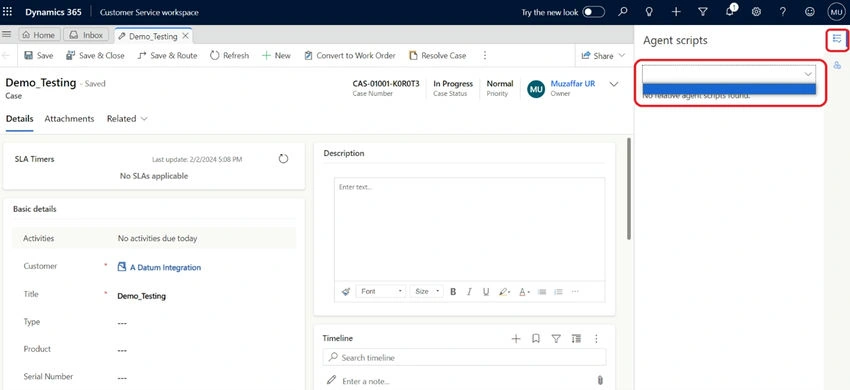Click the Share button
This screenshot has width=850, height=390.
coord(597,55)
